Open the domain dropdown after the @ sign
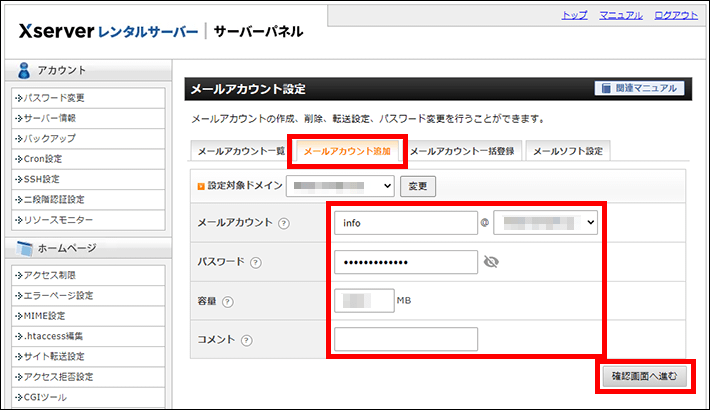This screenshot has width=710, height=410. tap(545, 222)
